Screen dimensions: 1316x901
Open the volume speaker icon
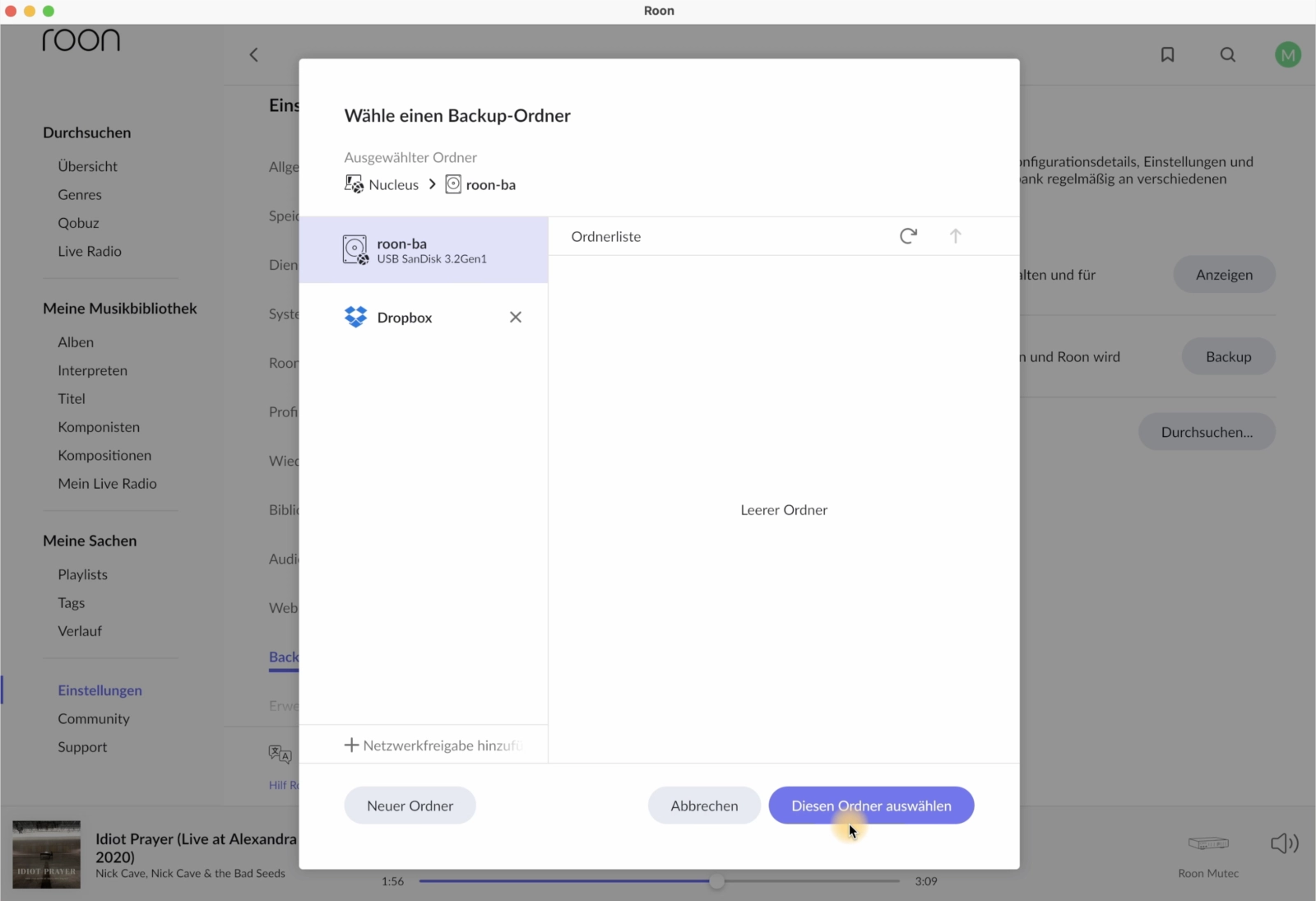[x=1284, y=843]
